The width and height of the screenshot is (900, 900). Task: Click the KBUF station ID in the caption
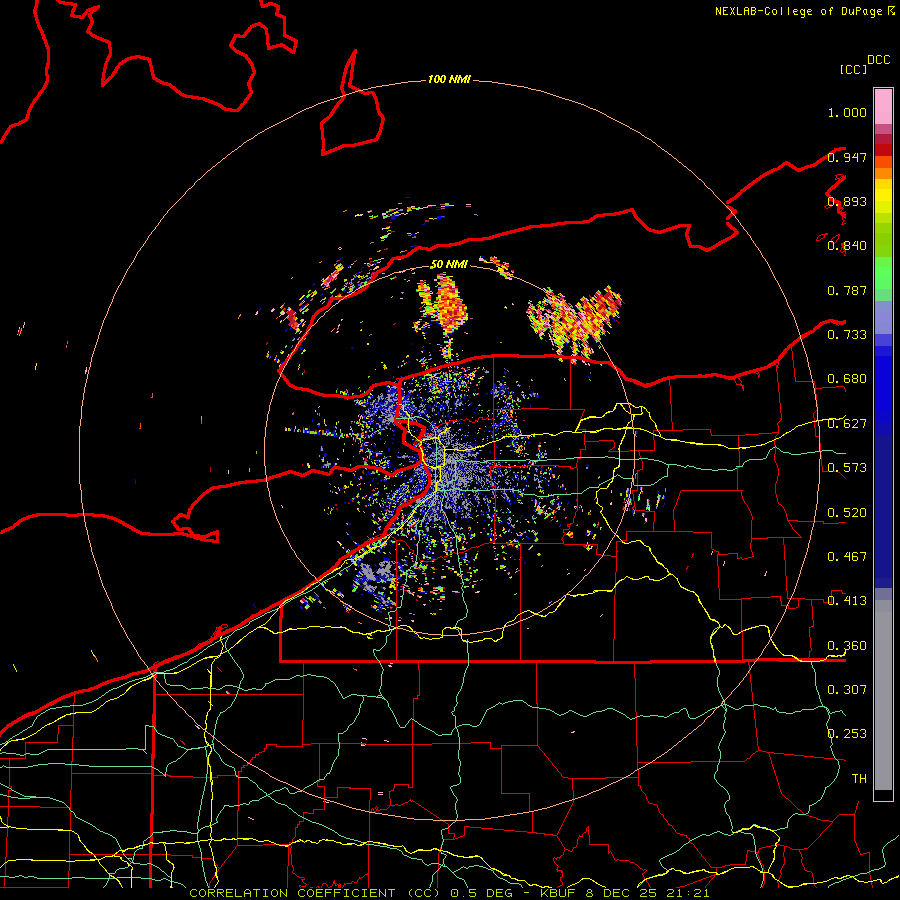pos(557,893)
